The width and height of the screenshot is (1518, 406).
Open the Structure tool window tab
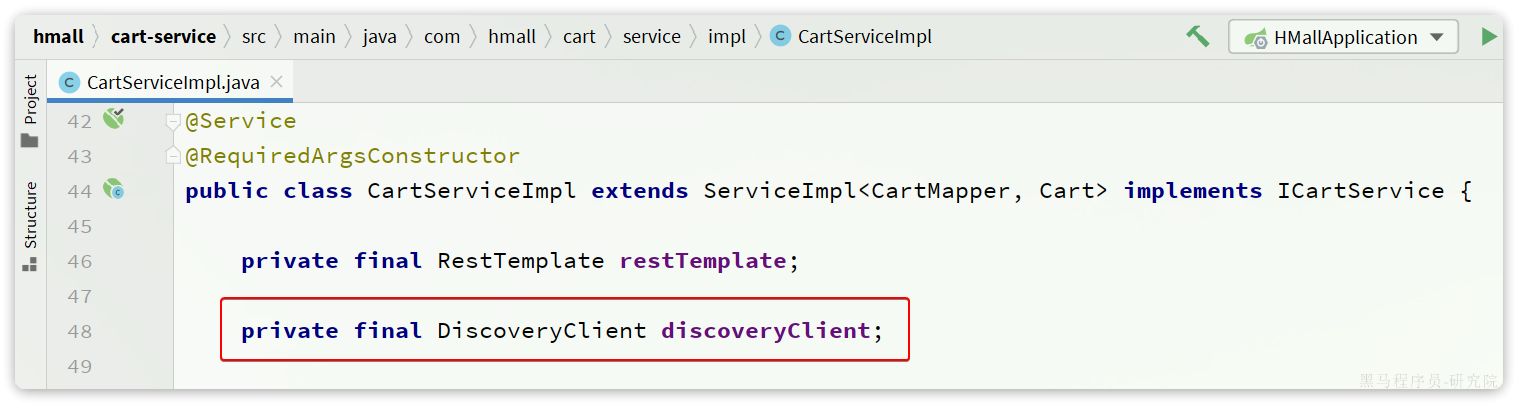pyautogui.click(x=30, y=214)
